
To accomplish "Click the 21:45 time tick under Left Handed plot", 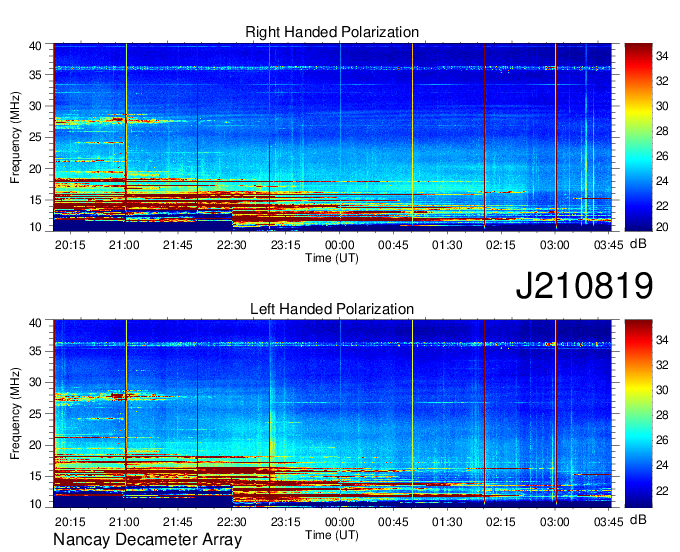I will pos(178,522).
